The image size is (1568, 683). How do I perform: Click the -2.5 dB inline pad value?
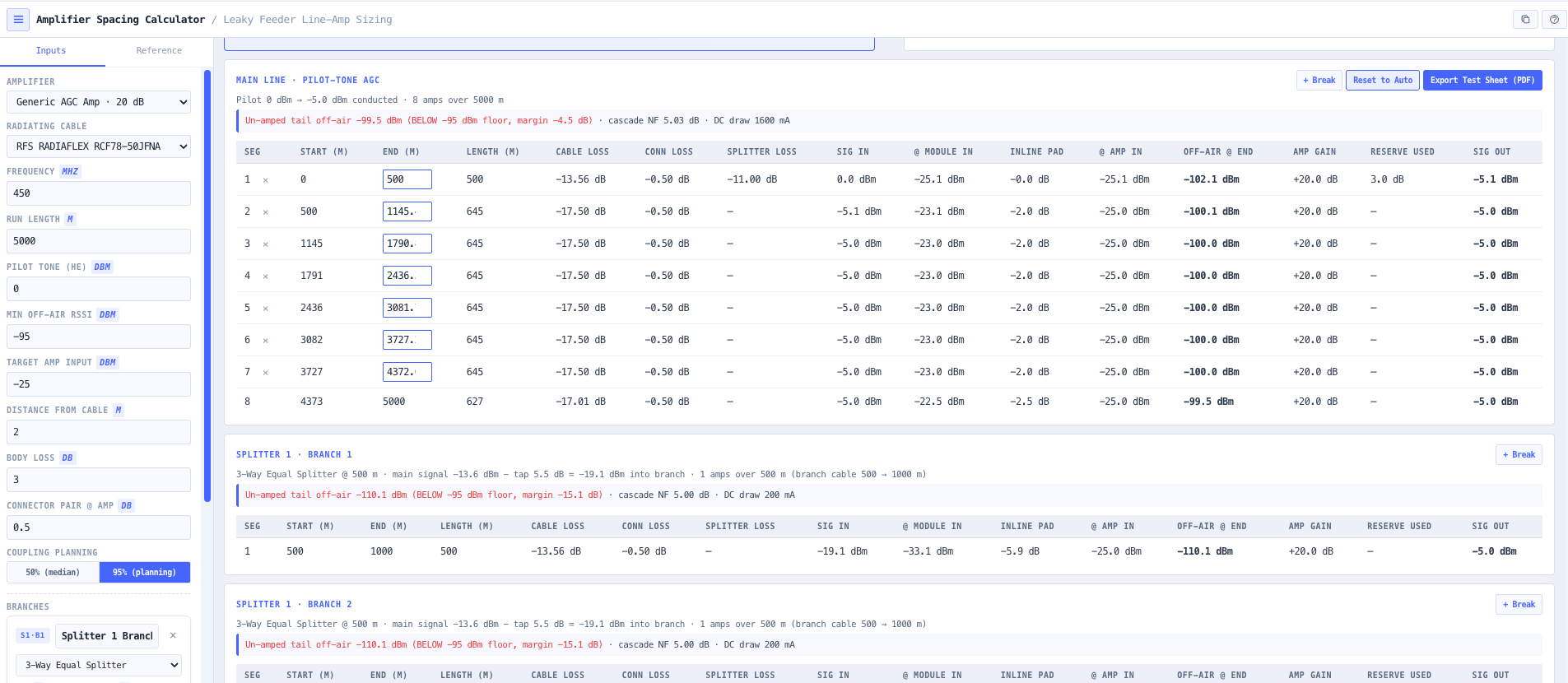pyautogui.click(x=1030, y=402)
